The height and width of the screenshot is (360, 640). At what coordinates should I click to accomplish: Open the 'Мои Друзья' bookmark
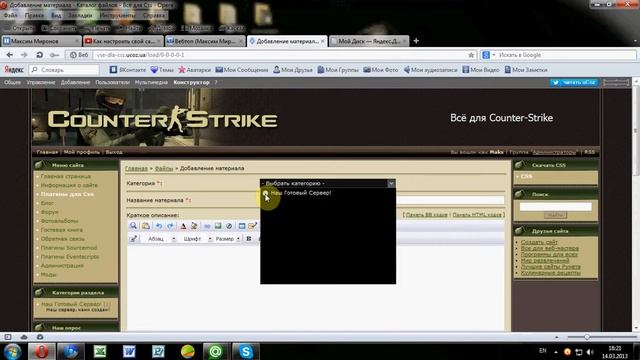[293, 70]
